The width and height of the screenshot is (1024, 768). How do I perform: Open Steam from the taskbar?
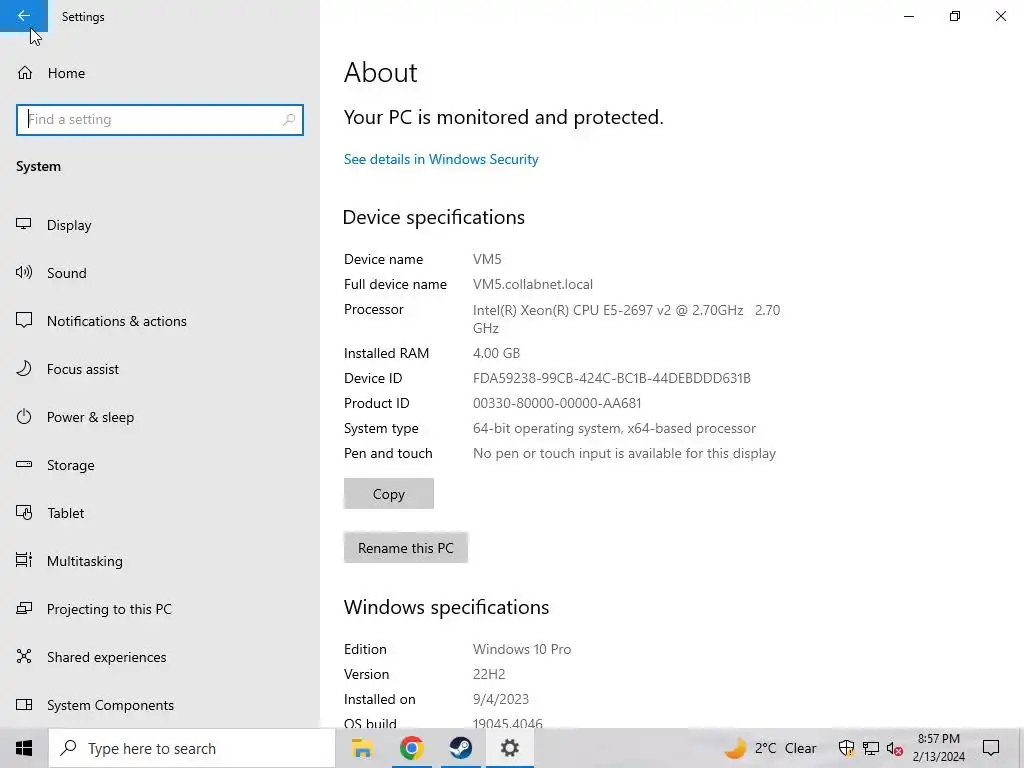(460, 748)
